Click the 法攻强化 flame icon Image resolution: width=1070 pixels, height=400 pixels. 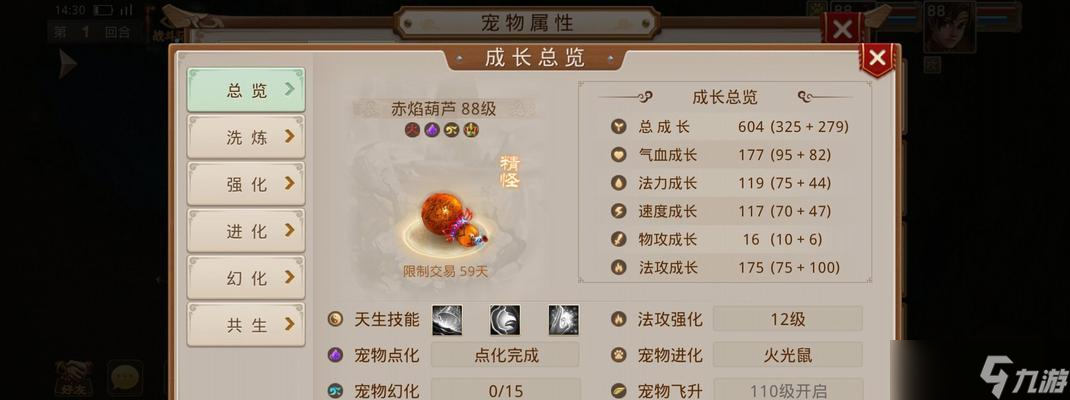click(x=618, y=319)
